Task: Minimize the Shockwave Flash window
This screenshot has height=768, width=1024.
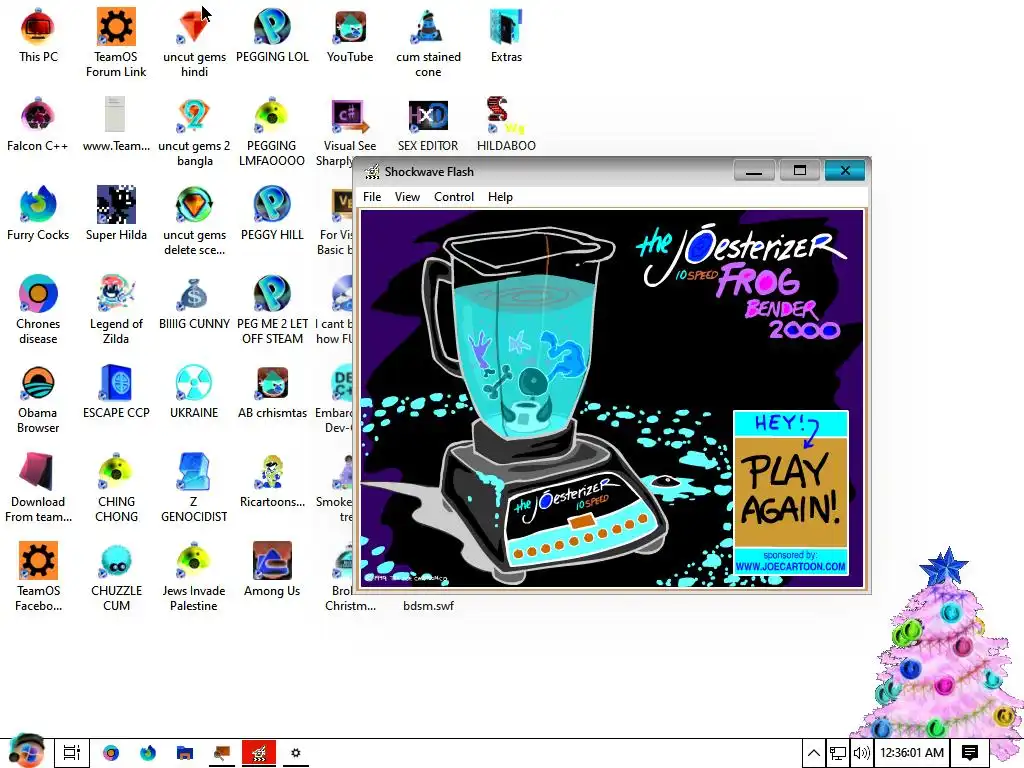Action: [x=754, y=170]
